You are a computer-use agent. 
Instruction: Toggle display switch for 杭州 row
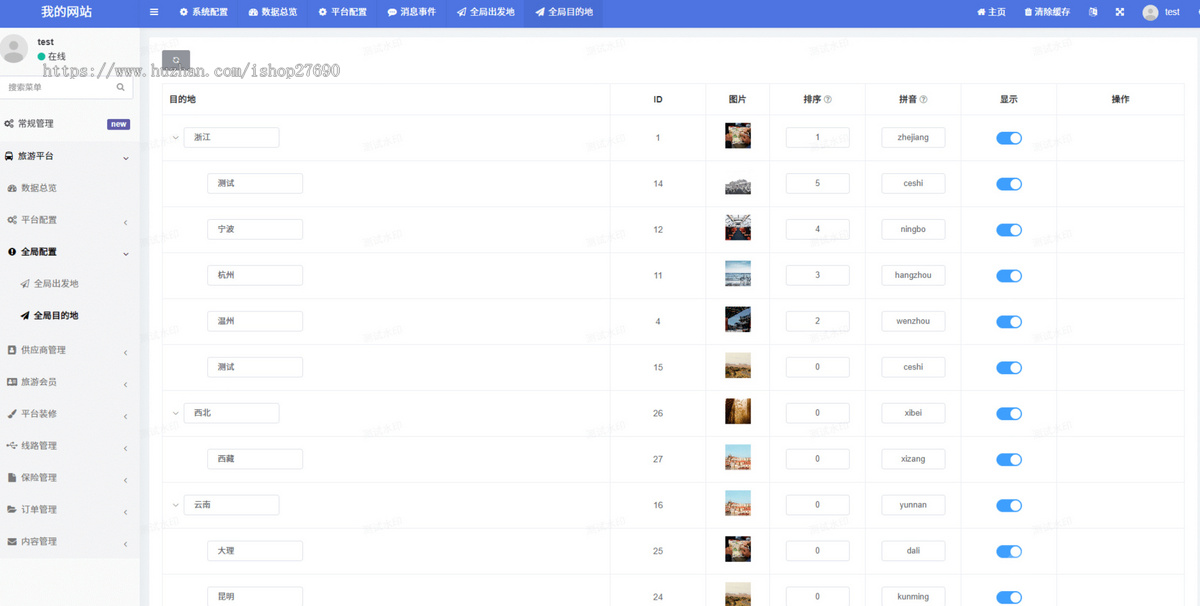(1009, 276)
